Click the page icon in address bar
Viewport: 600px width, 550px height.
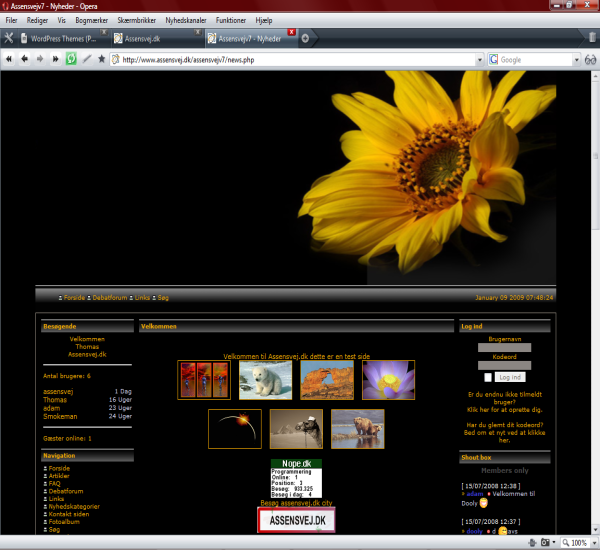tap(116, 59)
